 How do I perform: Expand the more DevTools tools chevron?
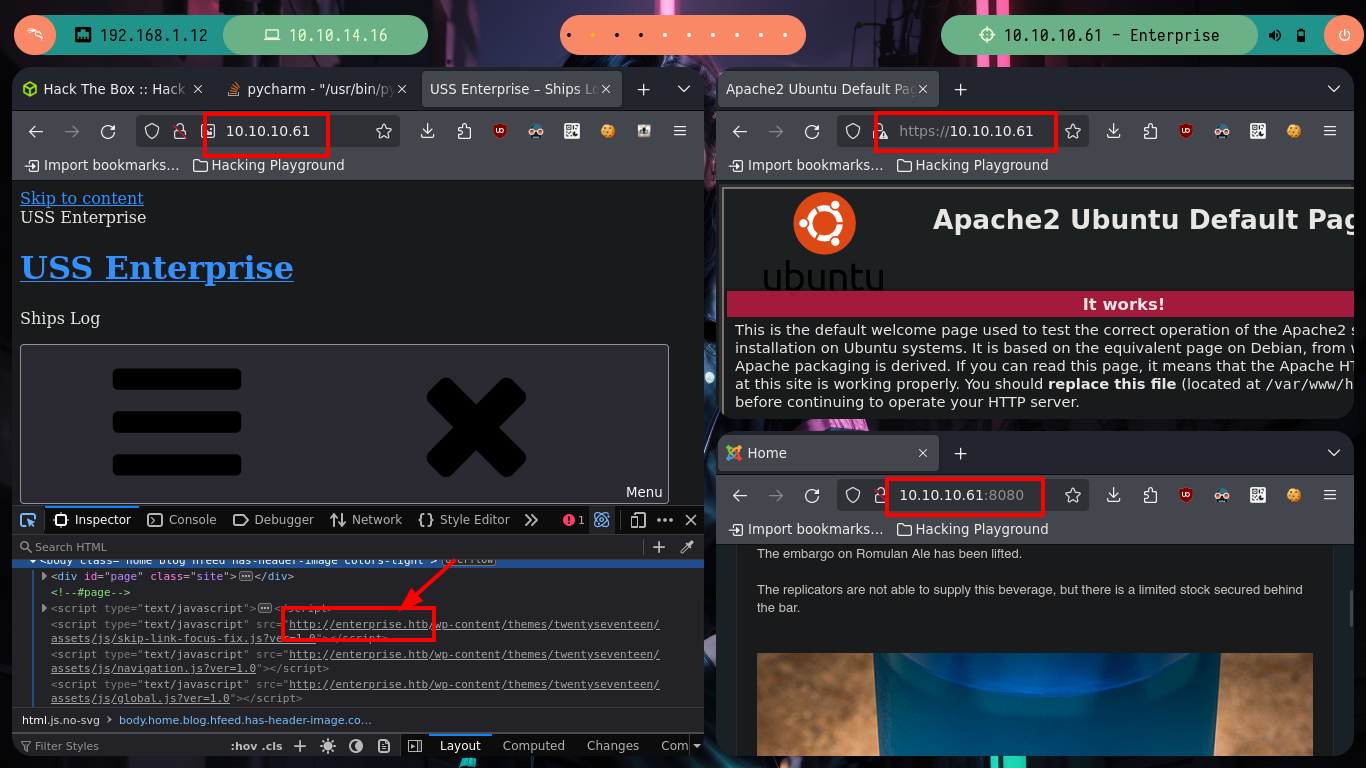click(x=531, y=520)
